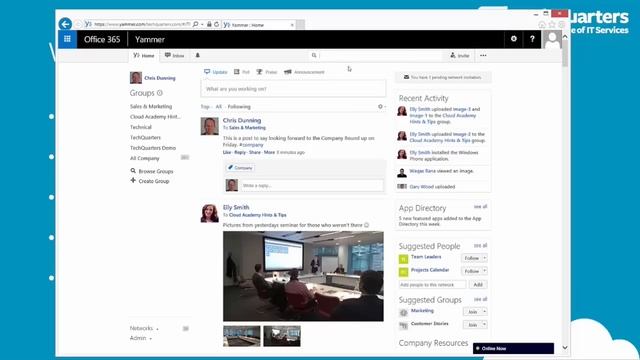Open the address bar dropdown arrow
Screen dimensions: 640x360
(202, 24)
